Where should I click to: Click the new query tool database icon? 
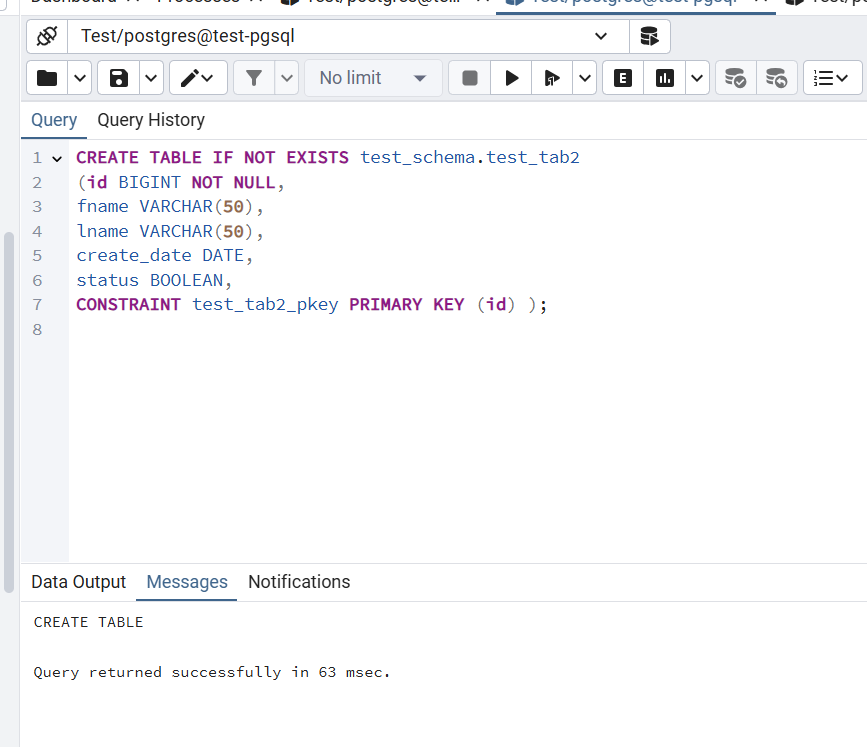650,36
